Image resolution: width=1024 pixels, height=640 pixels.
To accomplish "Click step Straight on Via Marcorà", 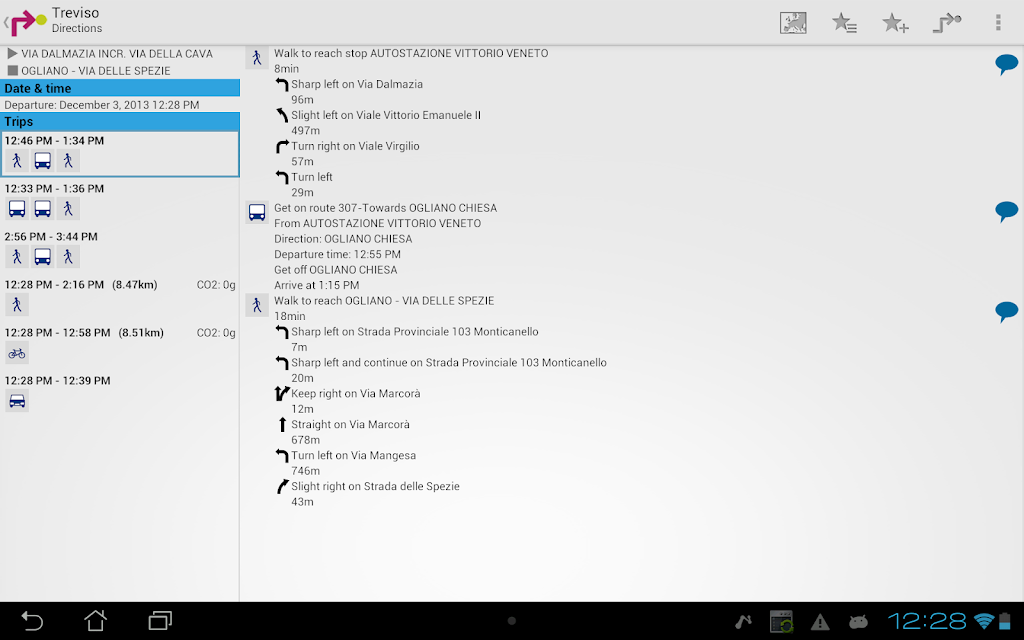I will coord(351,424).
